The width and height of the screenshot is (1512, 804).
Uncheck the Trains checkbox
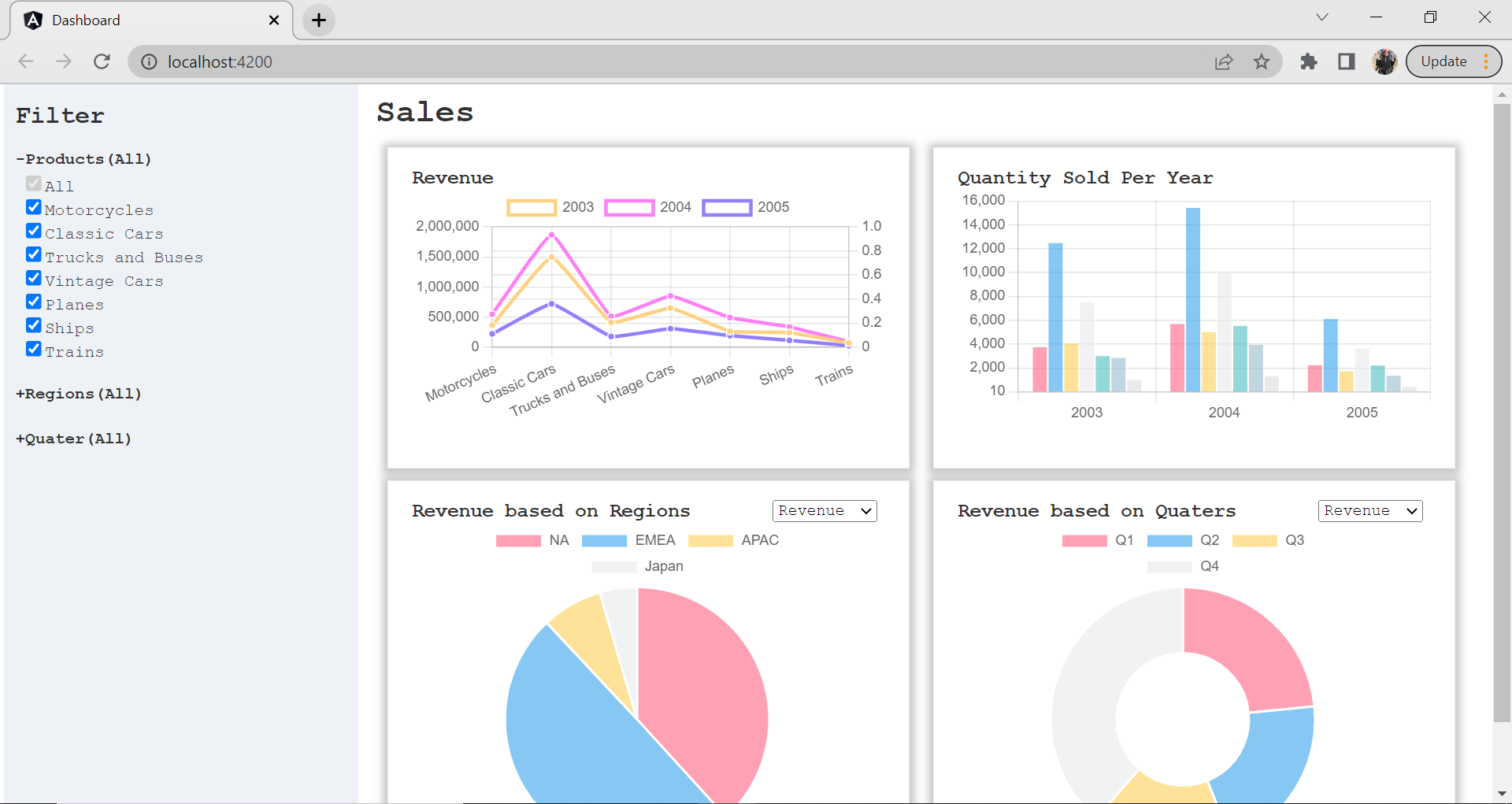(33, 349)
